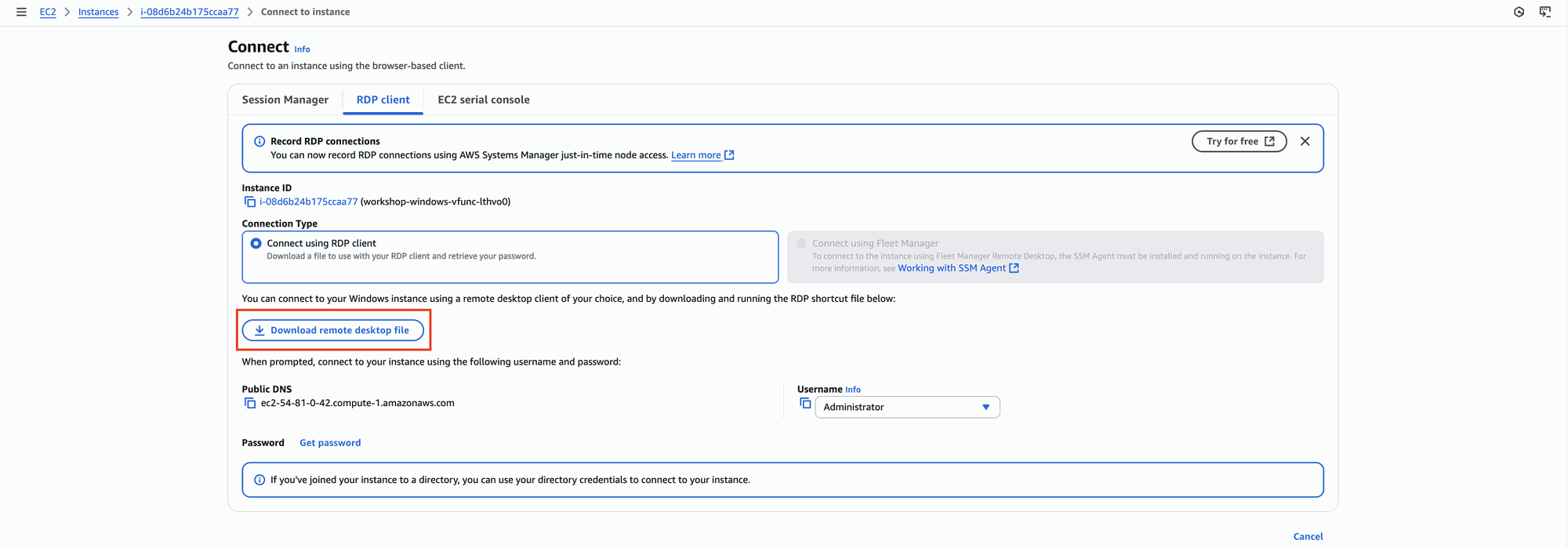Image resolution: width=1568 pixels, height=548 pixels.
Task: Go to EC2 in the breadcrumb
Action: point(48,12)
